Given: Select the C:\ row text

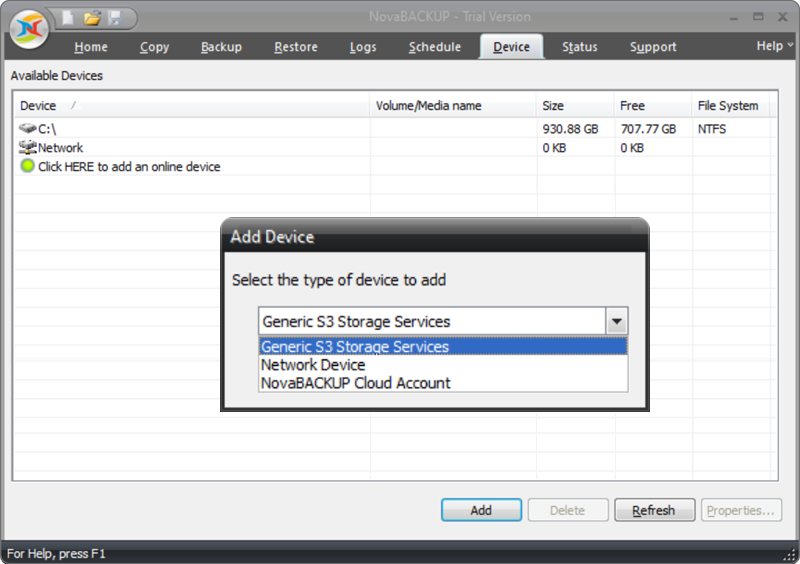Looking at the screenshot, I should [x=47, y=129].
